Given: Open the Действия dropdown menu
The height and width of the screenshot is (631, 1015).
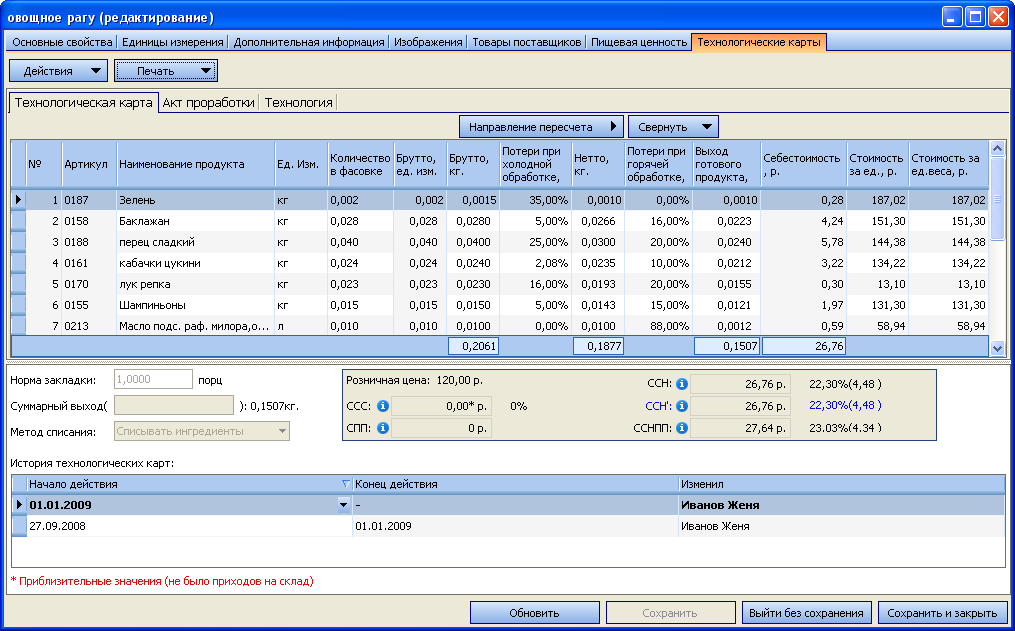Looking at the screenshot, I should pyautogui.click(x=58, y=71).
